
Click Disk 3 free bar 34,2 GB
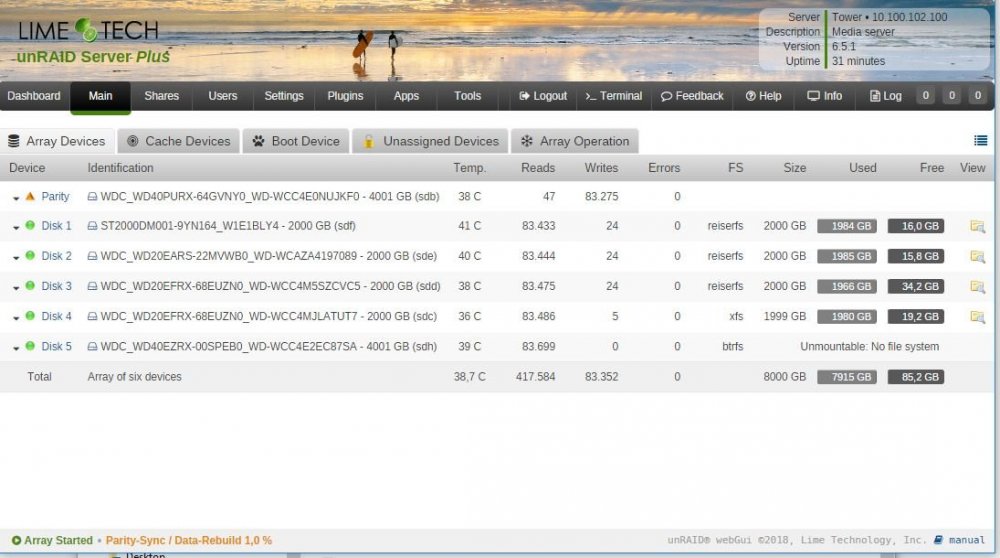[x=916, y=286]
